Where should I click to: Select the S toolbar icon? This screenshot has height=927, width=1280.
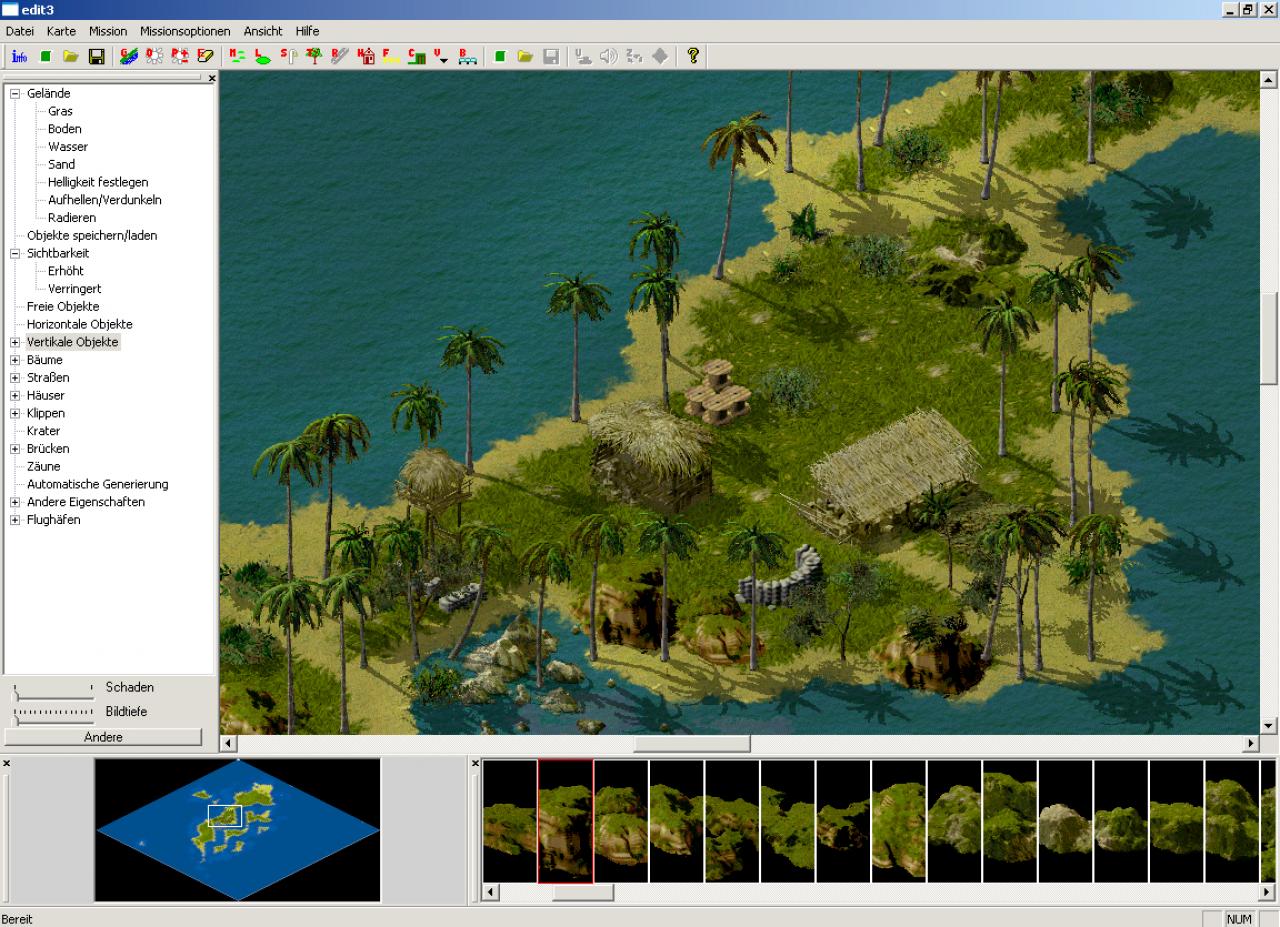[288, 56]
